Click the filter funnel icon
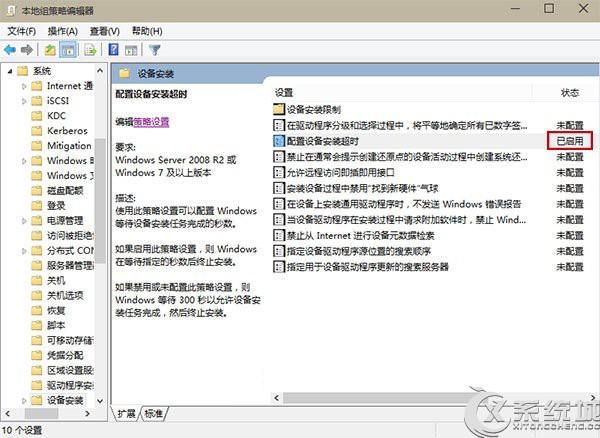Viewport: 600px width, 438px height. 155,50
